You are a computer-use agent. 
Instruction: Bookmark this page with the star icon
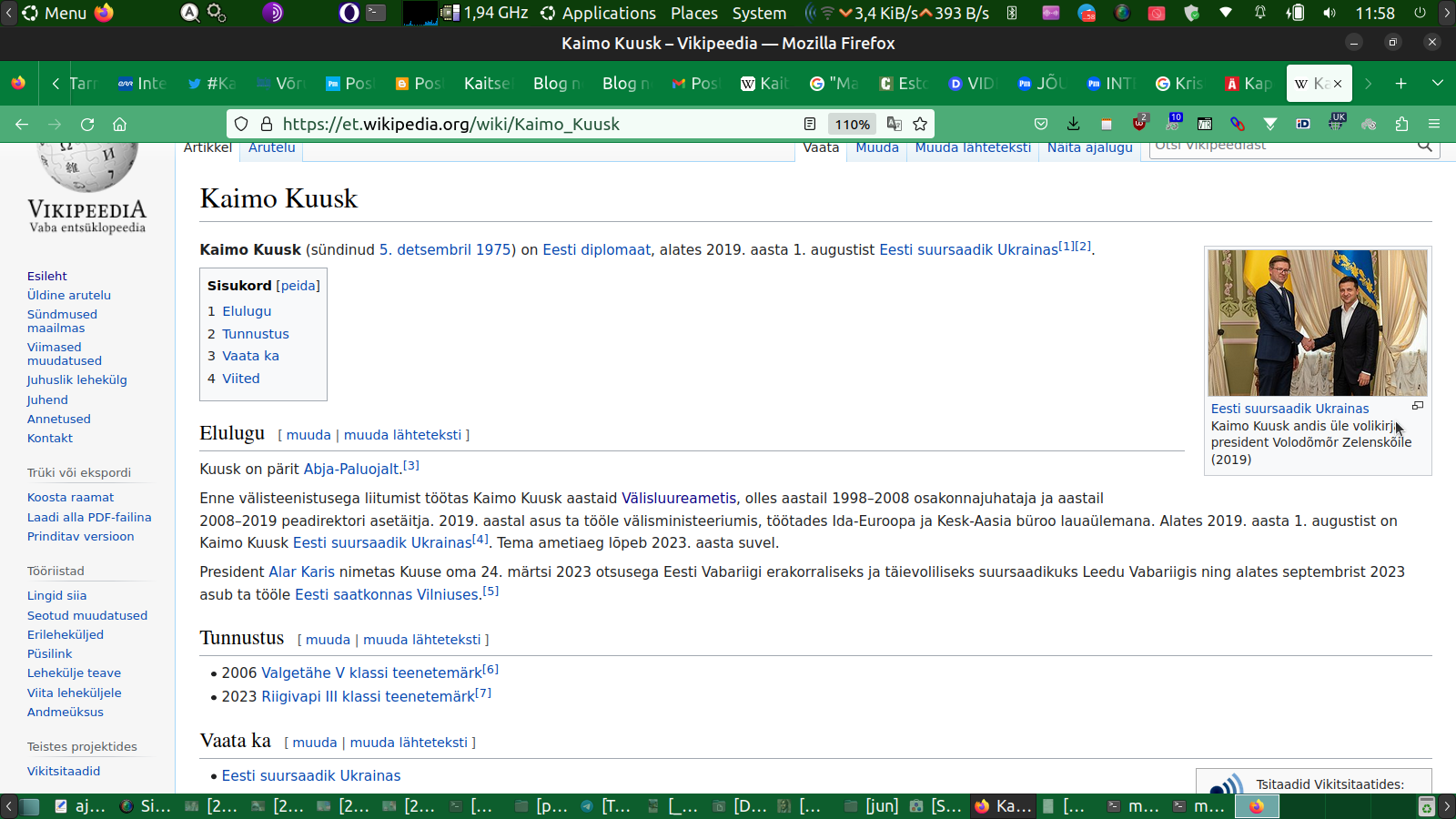920,124
